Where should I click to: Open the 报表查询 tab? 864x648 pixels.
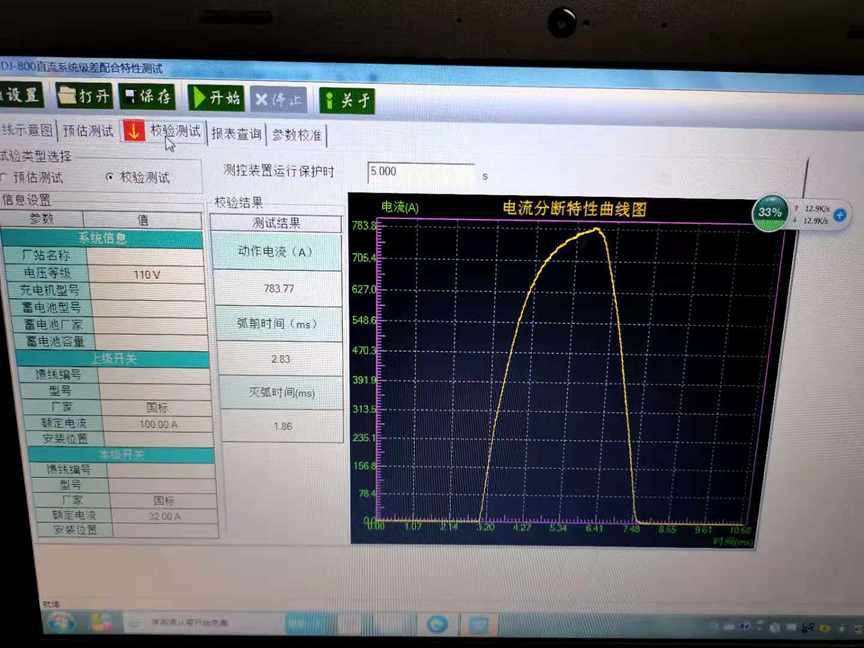click(236, 134)
